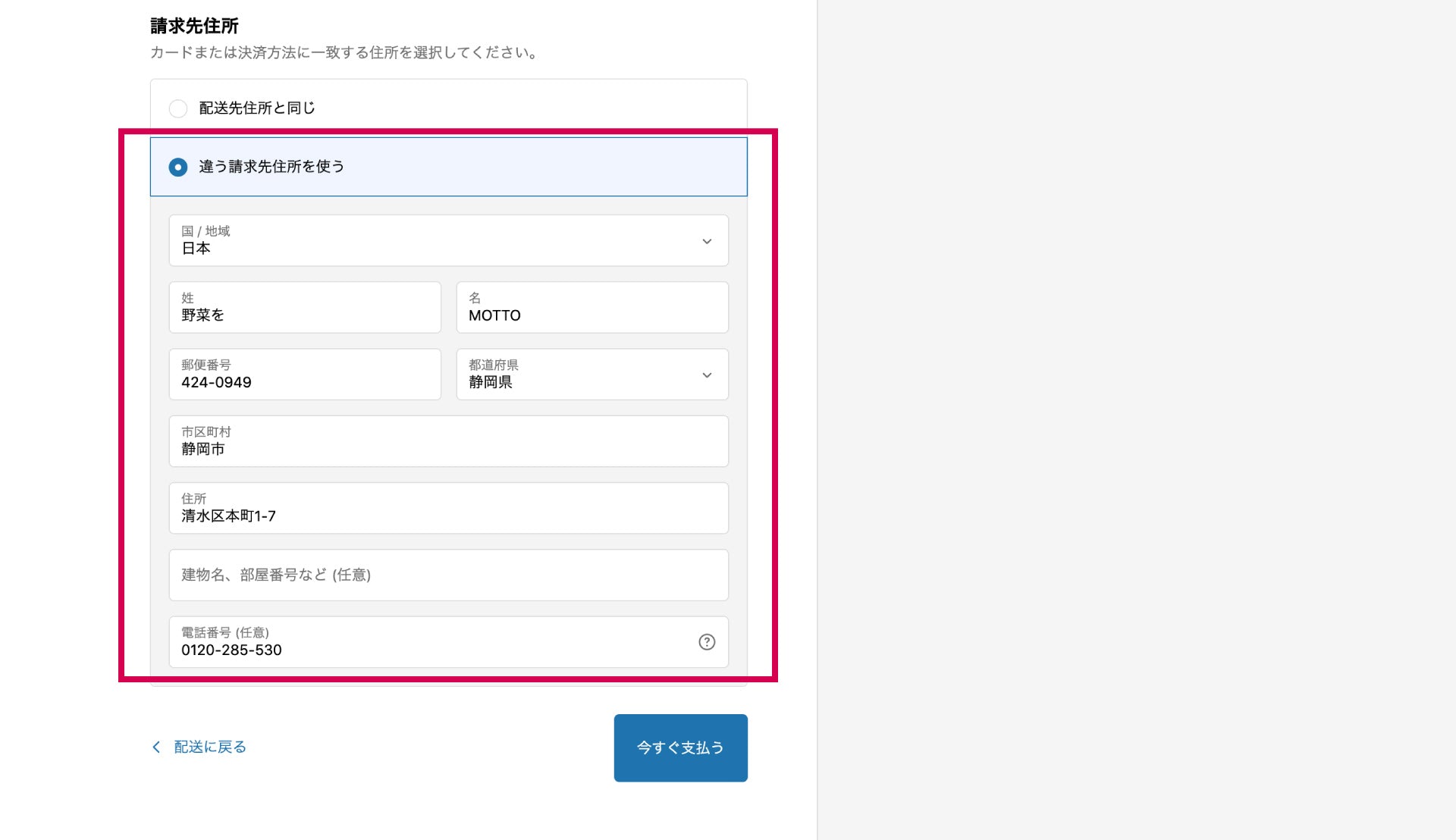Click the back chevron beside 配送に戻る

pos(156,748)
